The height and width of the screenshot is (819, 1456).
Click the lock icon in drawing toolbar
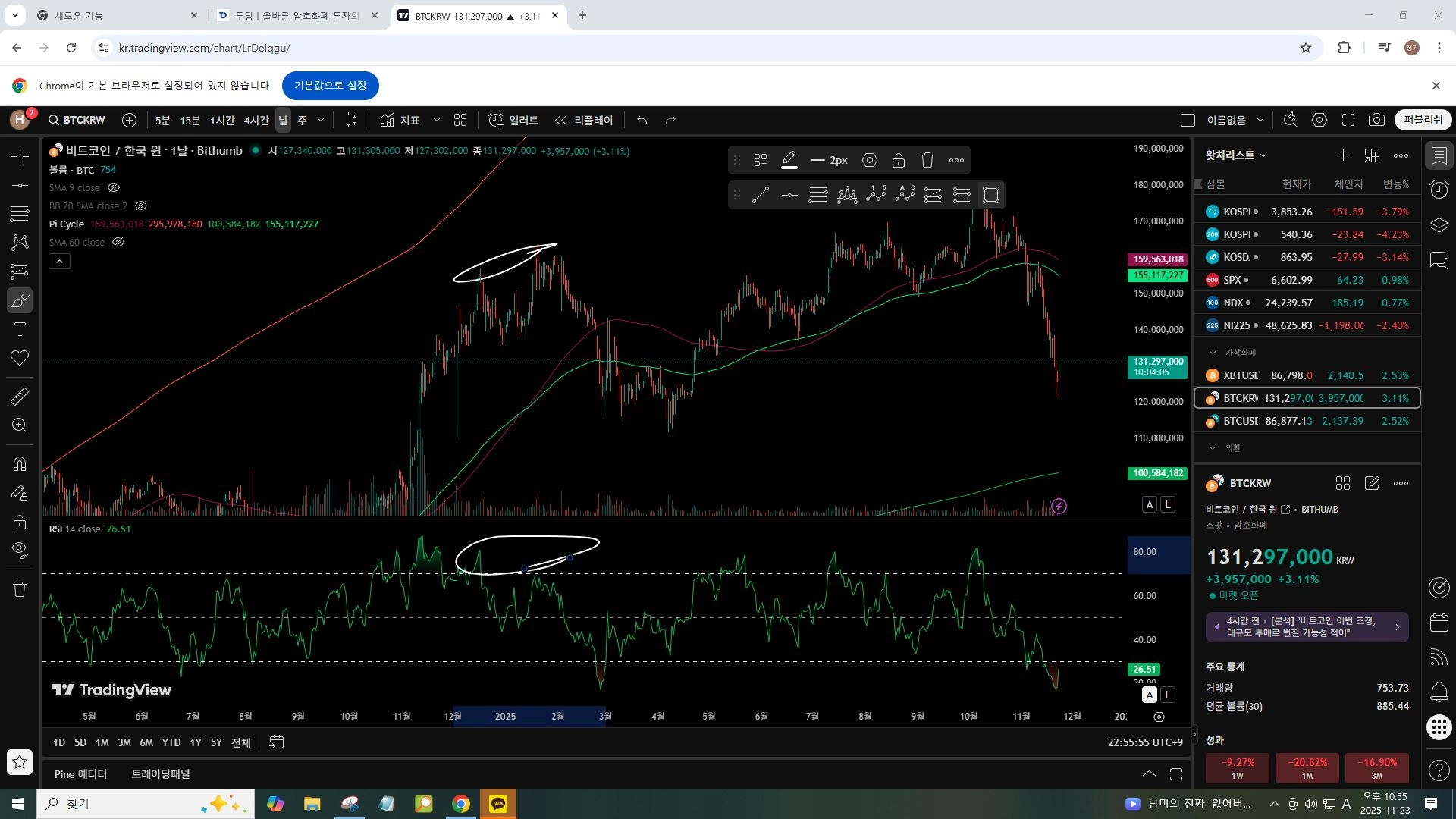tap(899, 160)
